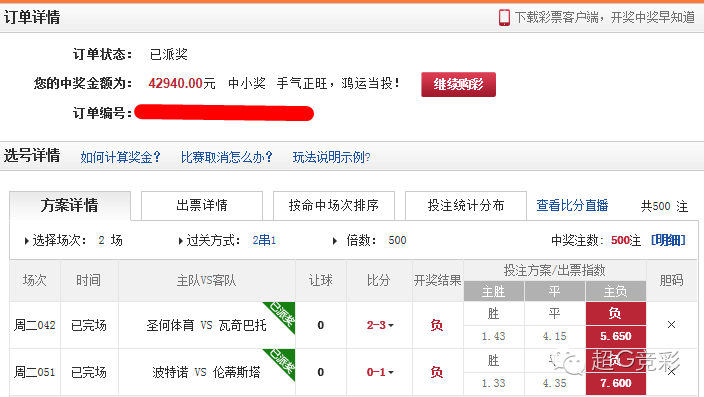Click odds 1.33 home win cell
704x397 pixels.
(493, 384)
